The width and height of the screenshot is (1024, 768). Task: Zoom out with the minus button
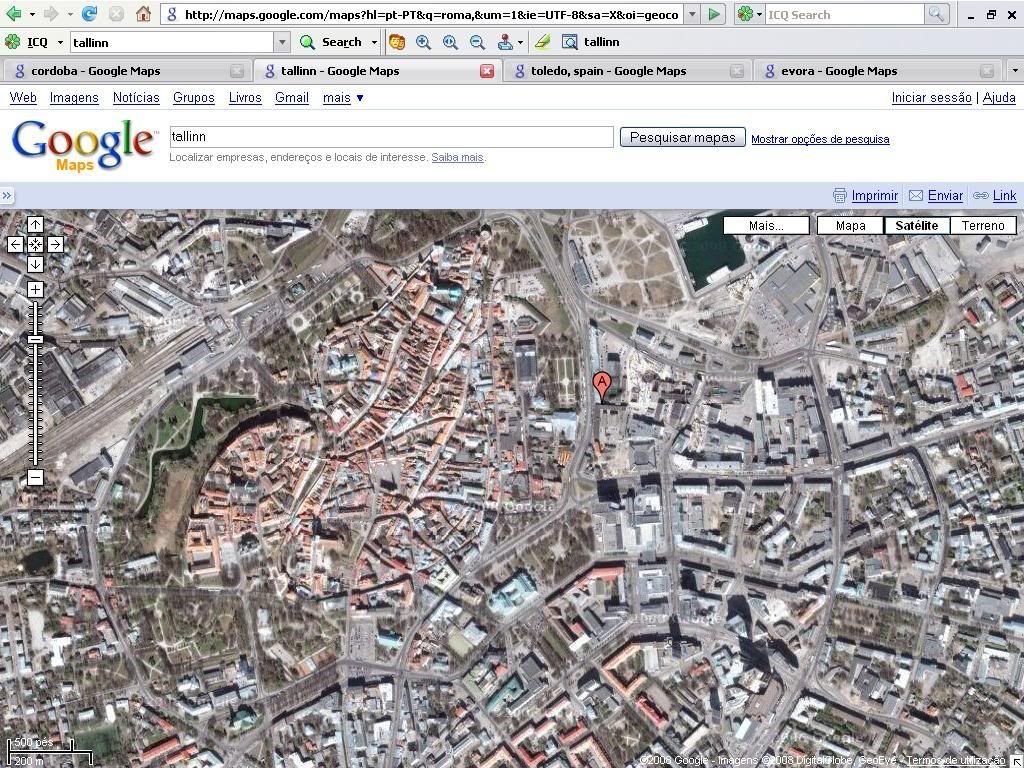tap(35, 478)
